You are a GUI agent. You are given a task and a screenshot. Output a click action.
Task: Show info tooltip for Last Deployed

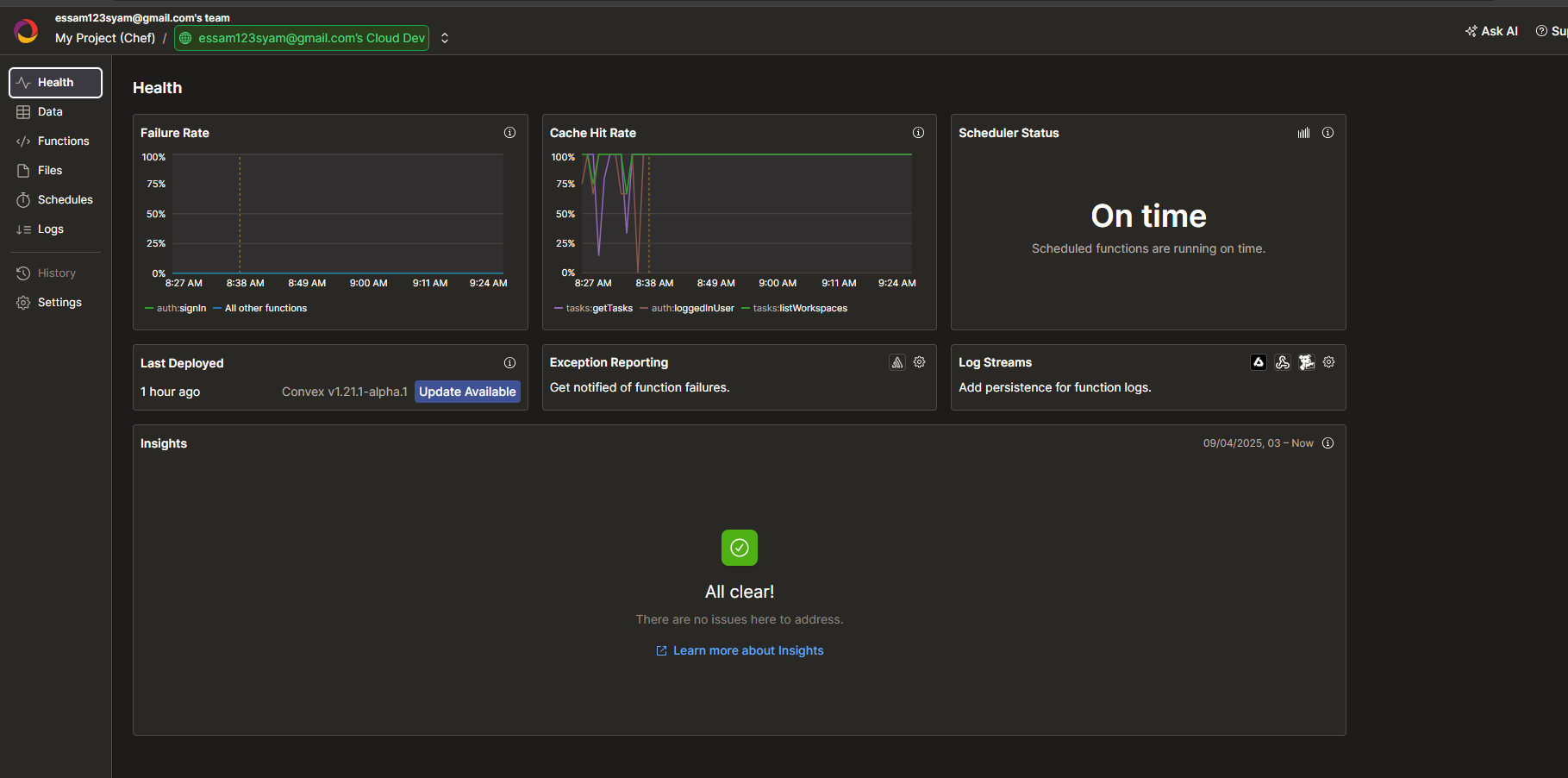[510, 363]
